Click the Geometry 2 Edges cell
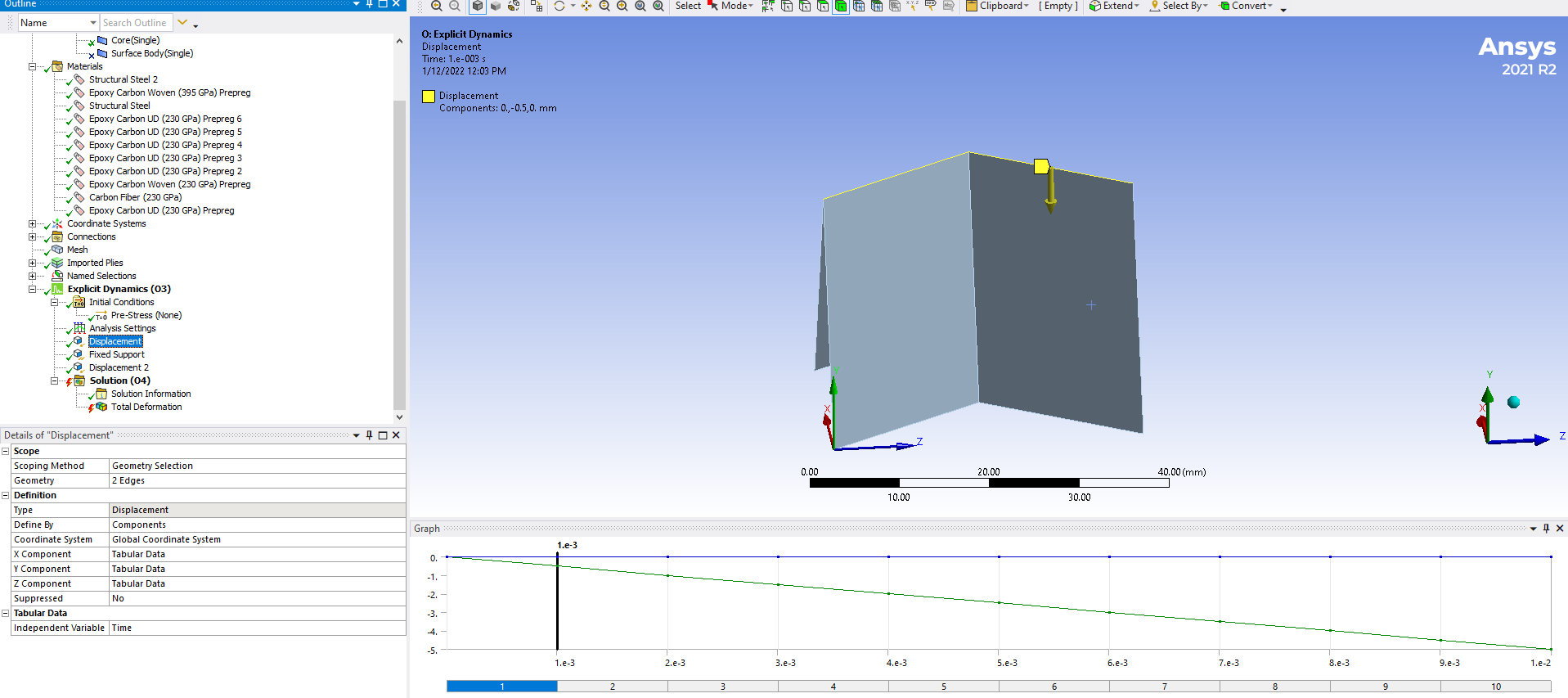This screenshot has height=698, width=1568. tap(258, 480)
